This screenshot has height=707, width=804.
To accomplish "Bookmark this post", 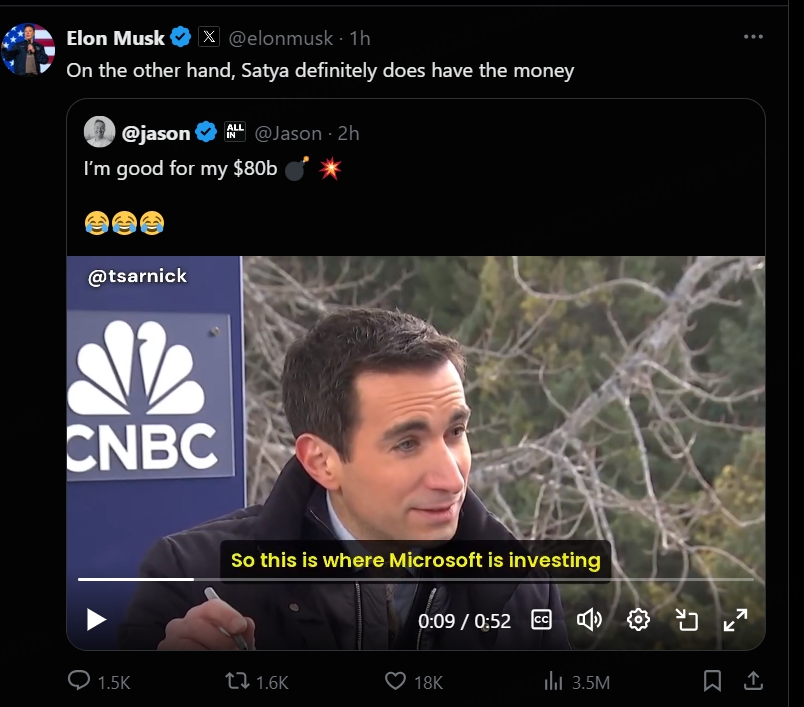I will [x=712, y=681].
